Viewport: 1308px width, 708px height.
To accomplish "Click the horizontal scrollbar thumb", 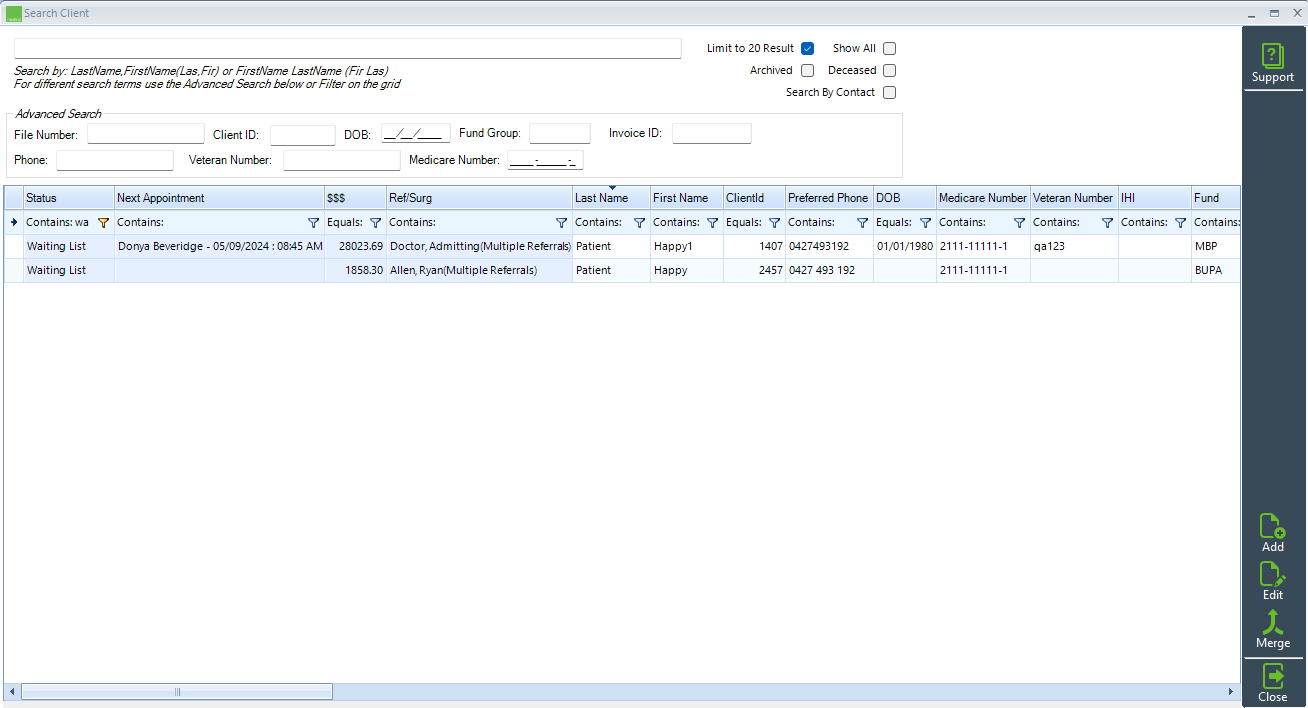I will (177, 692).
